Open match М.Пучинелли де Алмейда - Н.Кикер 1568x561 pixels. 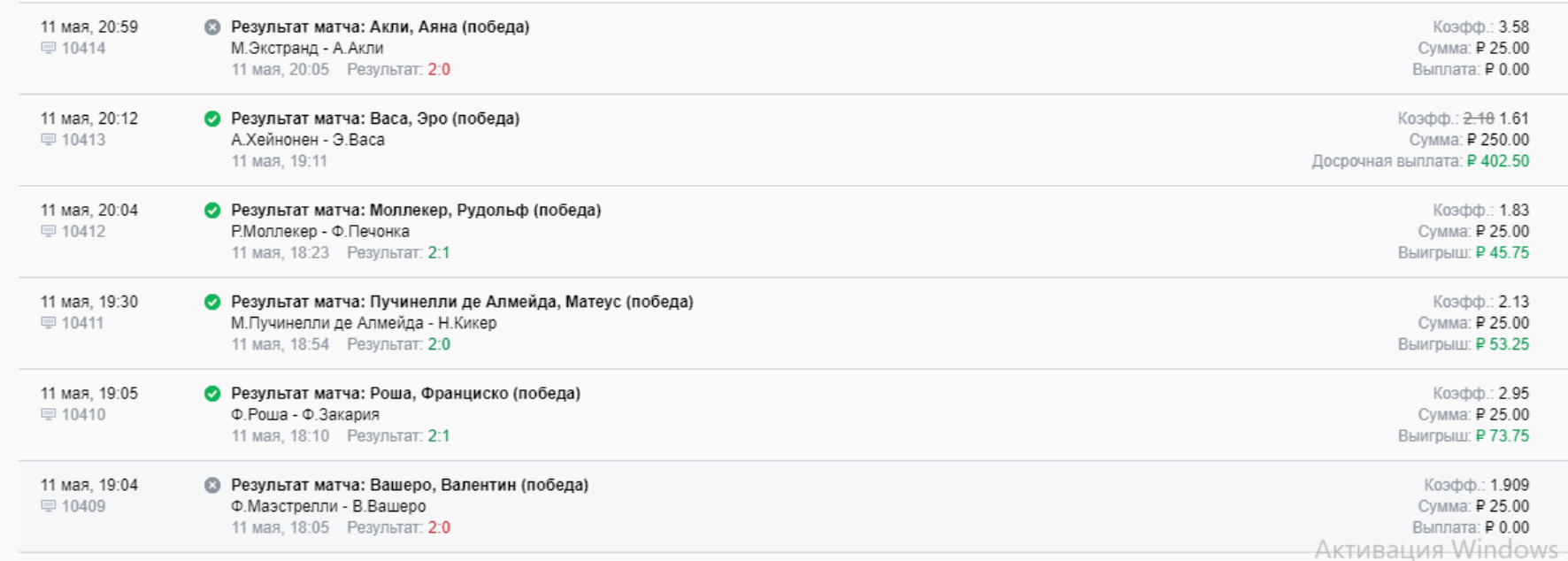pyautogui.click(x=364, y=323)
